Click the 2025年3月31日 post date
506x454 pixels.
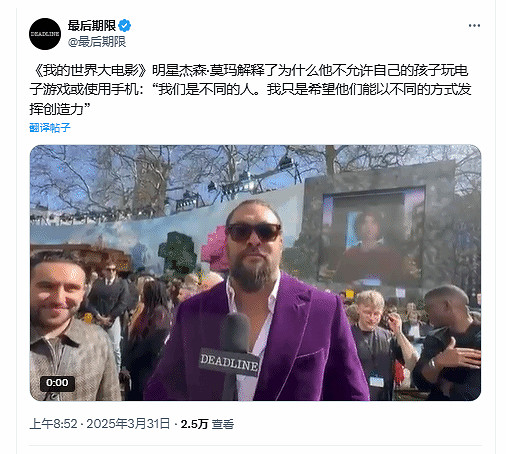point(128,424)
